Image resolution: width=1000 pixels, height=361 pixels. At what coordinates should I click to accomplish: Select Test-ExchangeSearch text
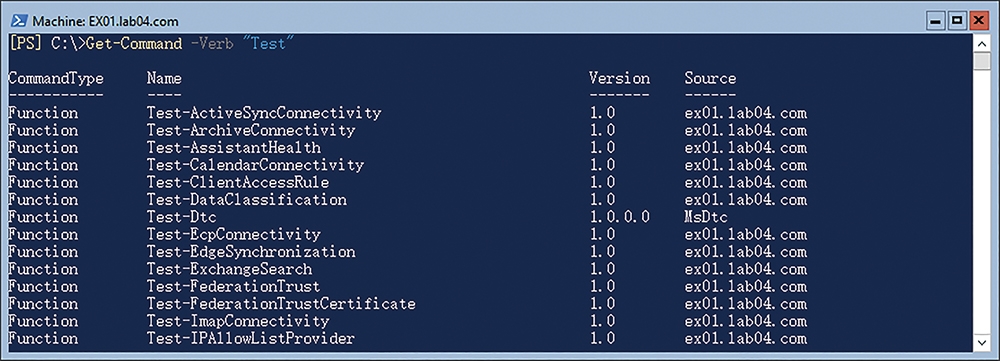tap(229, 269)
